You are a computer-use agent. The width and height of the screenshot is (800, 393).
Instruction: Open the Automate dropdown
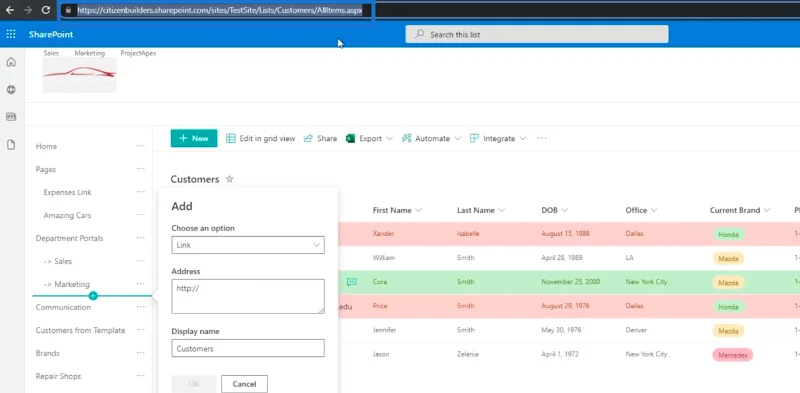coord(431,138)
